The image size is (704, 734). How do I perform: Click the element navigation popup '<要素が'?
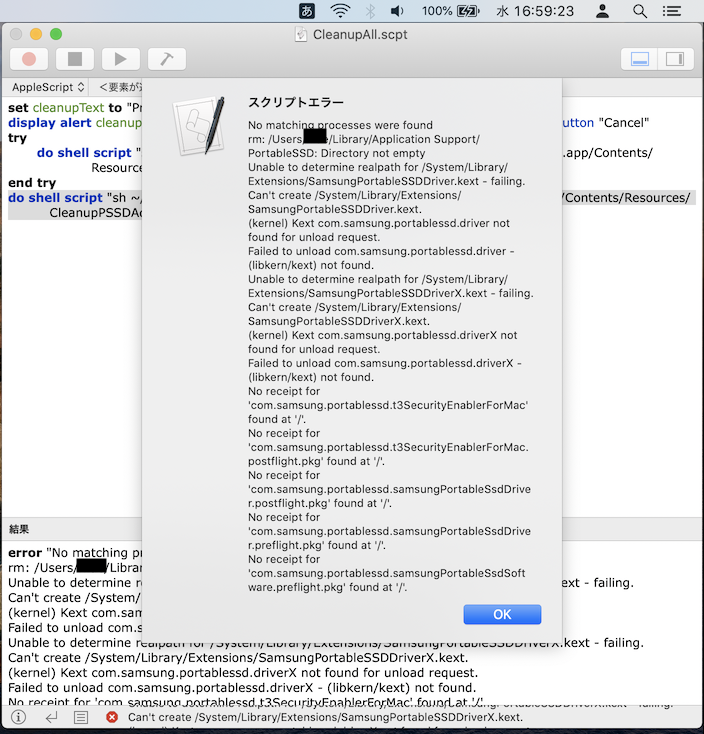tap(120, 87)
